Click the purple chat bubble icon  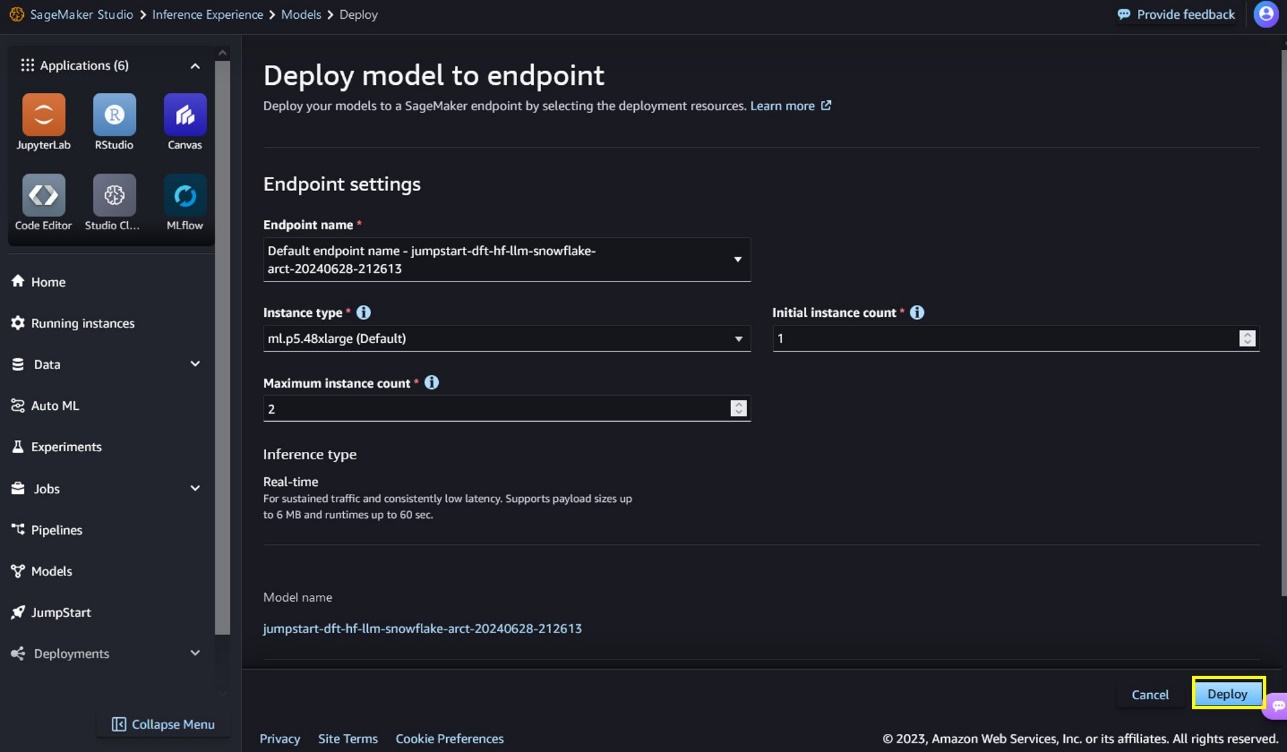[x=1277, y=705]
